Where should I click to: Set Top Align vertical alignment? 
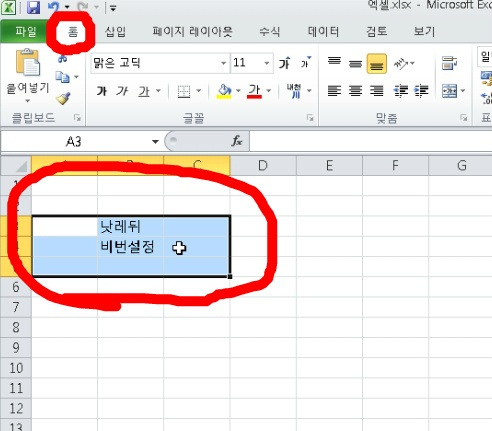334,63
